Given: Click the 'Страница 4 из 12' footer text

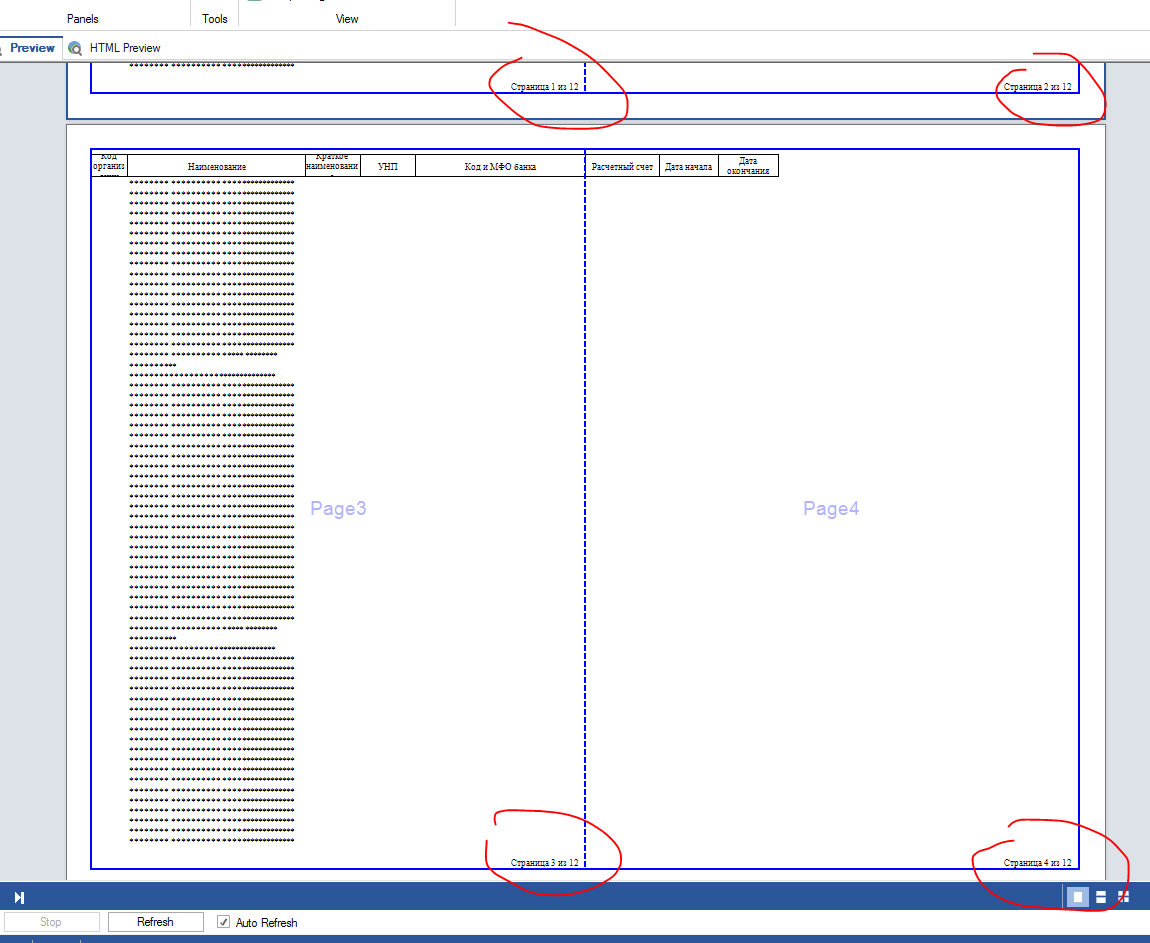Looking at the screenshot, I should (1037, 862).
